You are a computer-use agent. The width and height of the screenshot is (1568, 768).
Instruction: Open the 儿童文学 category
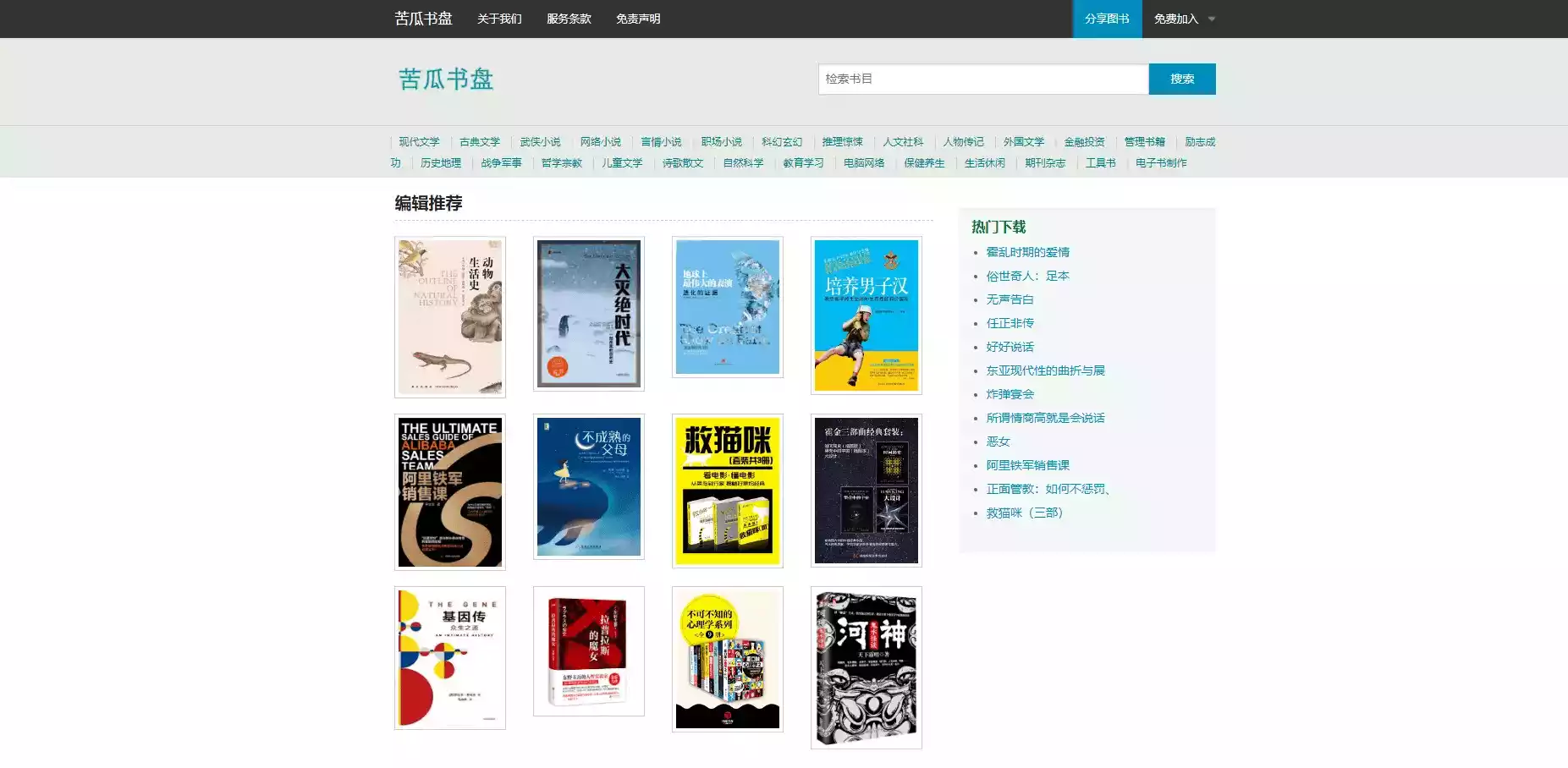[x=620, y=162]
